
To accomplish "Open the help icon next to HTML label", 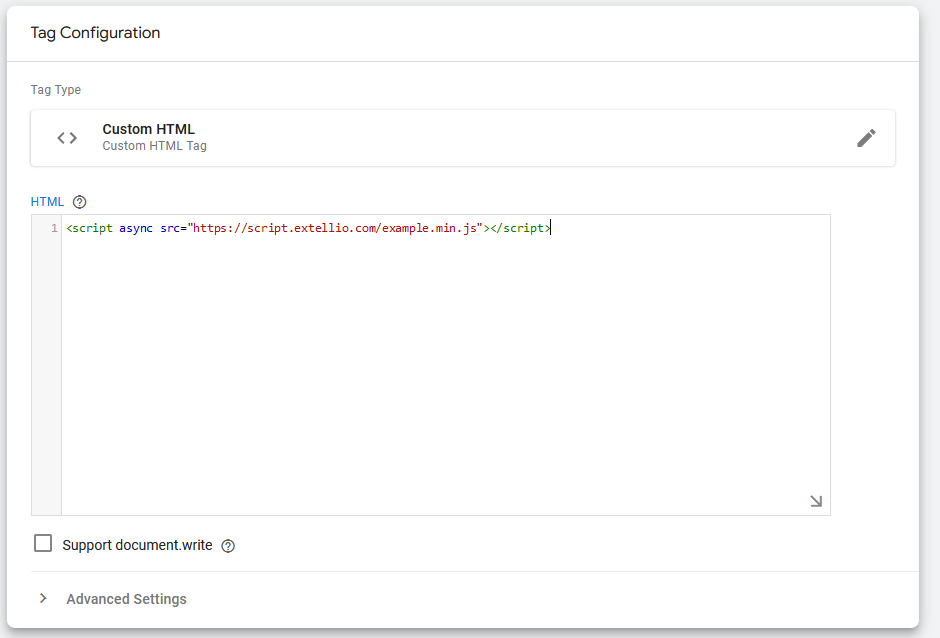I will point(80,202).
